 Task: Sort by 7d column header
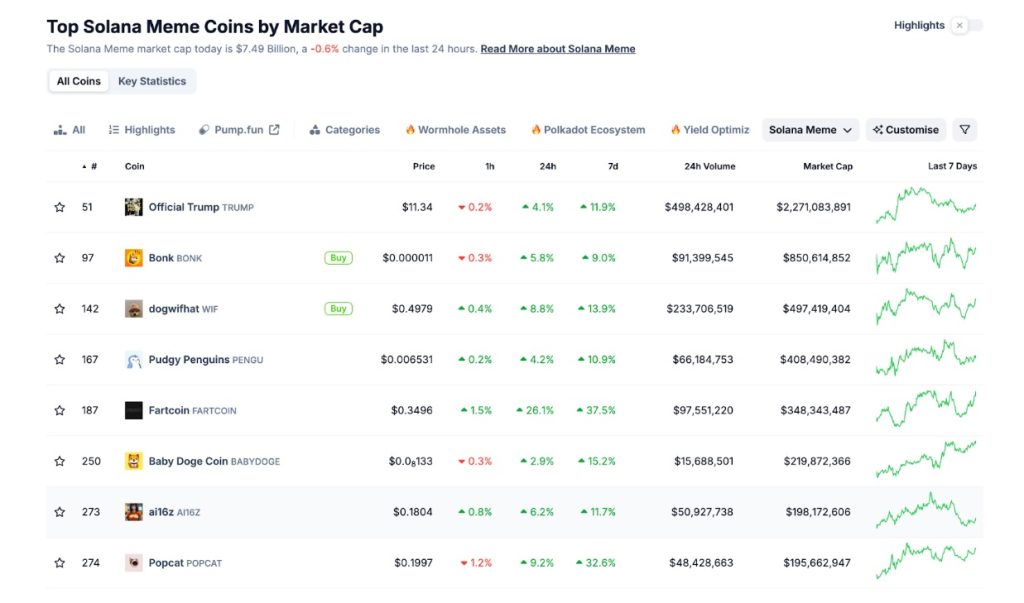613,167
